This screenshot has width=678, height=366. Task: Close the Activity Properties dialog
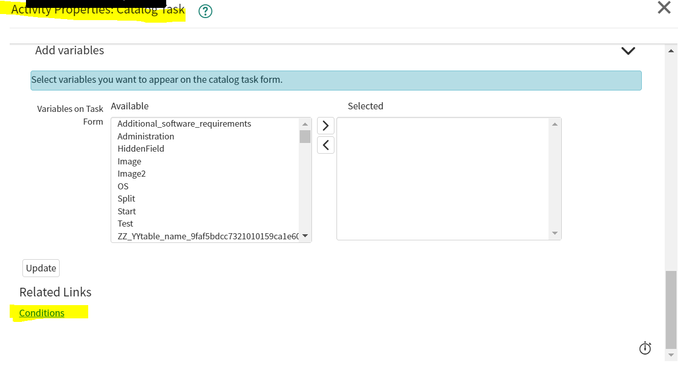click(664, 7)
